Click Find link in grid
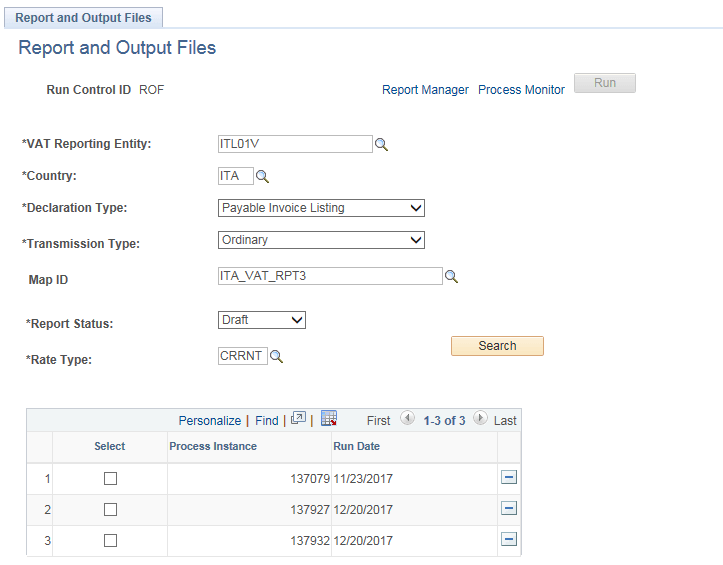Screen dimensions: 723x565 coord(267,421)
